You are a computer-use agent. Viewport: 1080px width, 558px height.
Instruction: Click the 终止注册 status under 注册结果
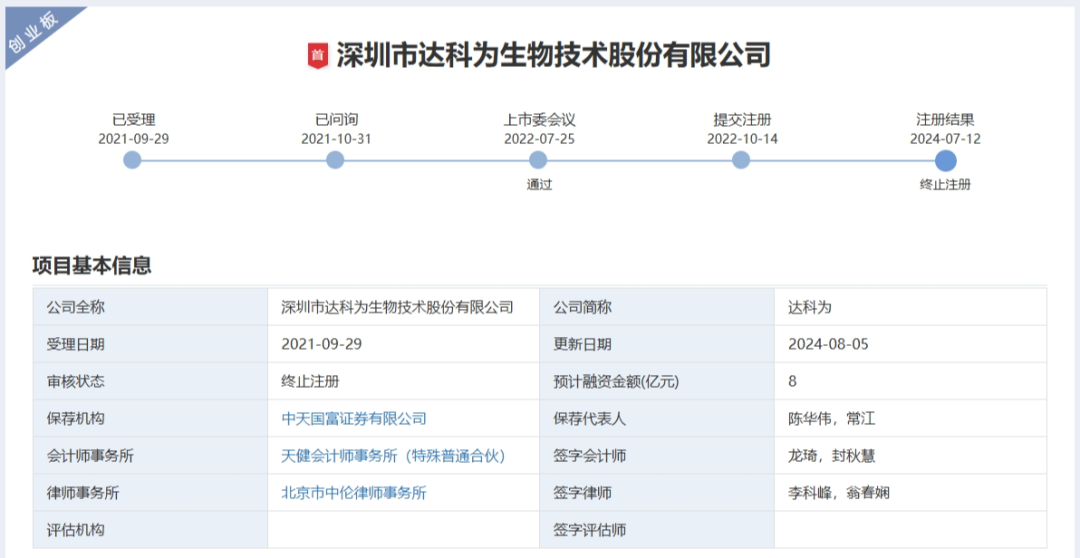click(945, 184)
